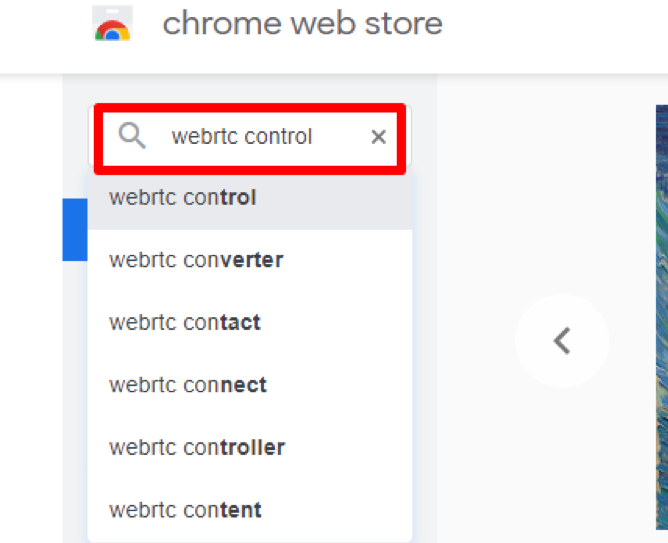This screenshot has height=543, width=668.
Task: Choose the 'webrtc controller' suggestion
Action: point(250,447)
